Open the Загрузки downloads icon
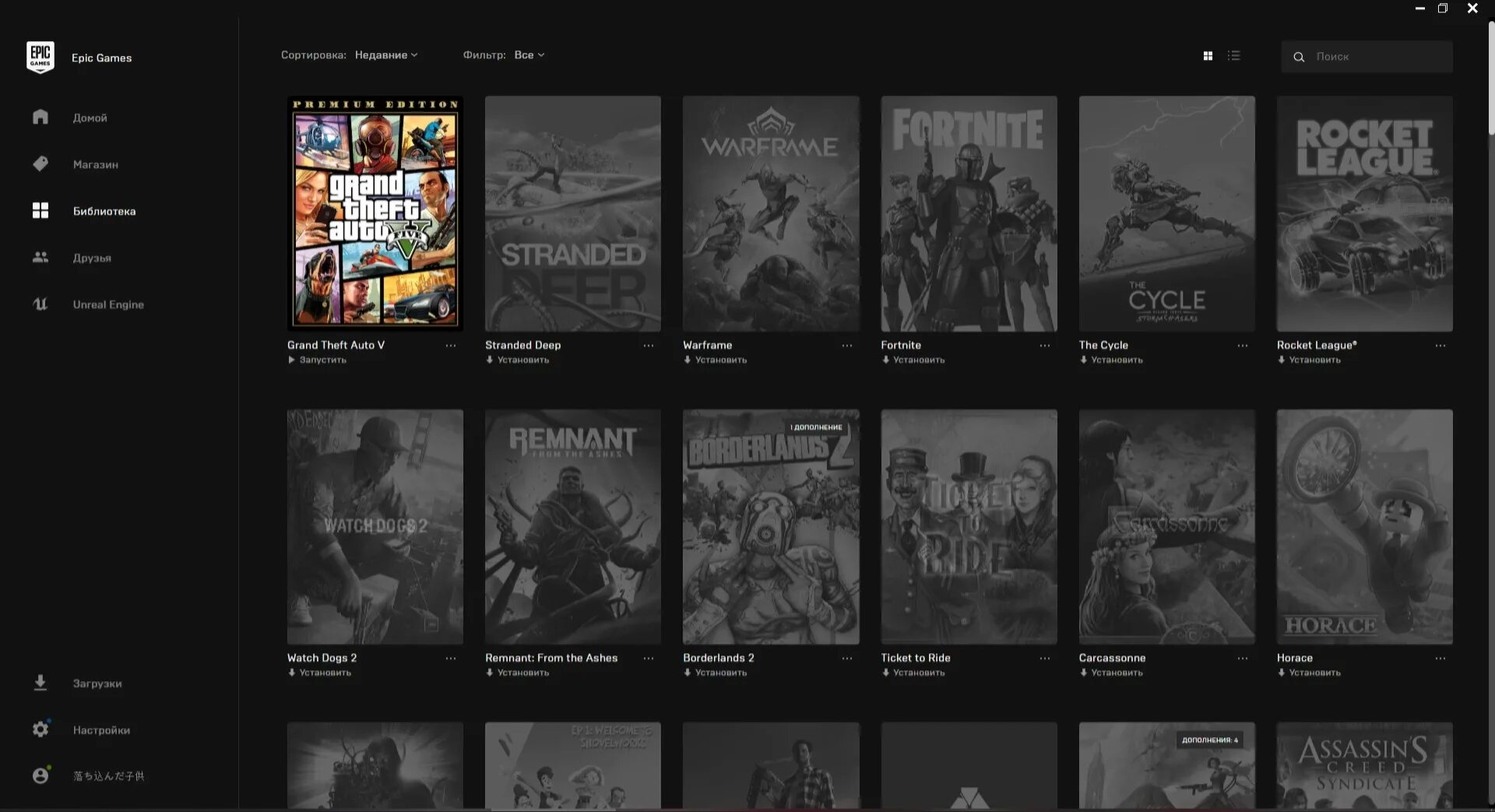The image size is (1495, 812). pyautogui.click(x=40, y=683)
